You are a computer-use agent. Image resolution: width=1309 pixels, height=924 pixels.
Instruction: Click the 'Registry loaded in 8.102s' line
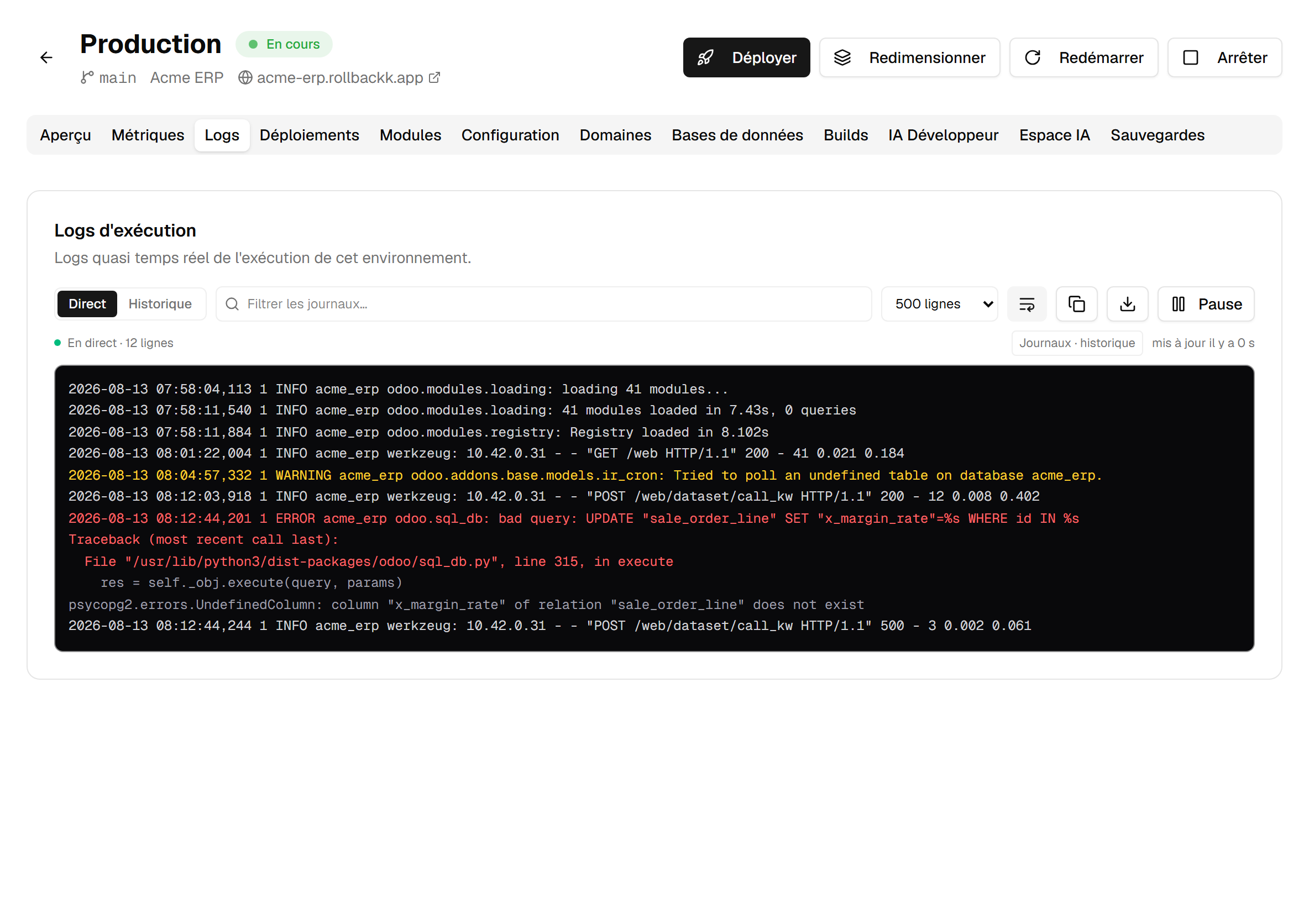click(418, 433)
